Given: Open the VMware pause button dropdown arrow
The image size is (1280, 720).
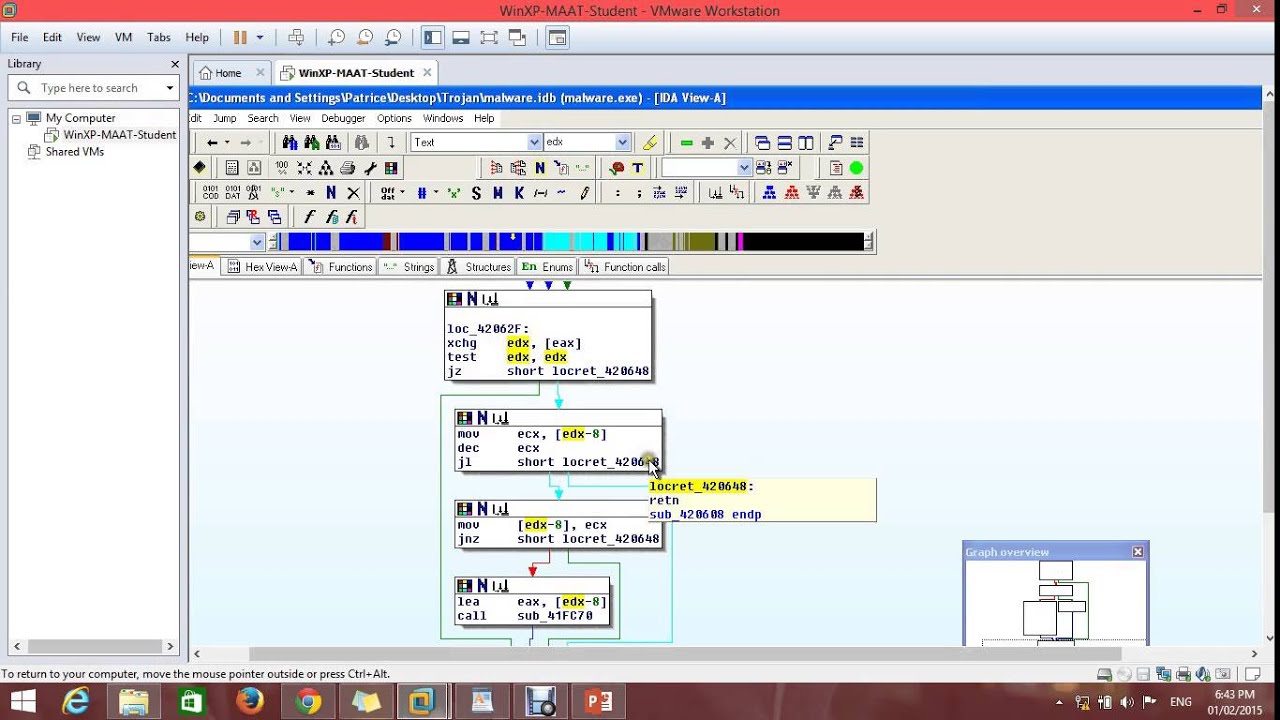Looking at the screenshot, I should pos(260,37).
